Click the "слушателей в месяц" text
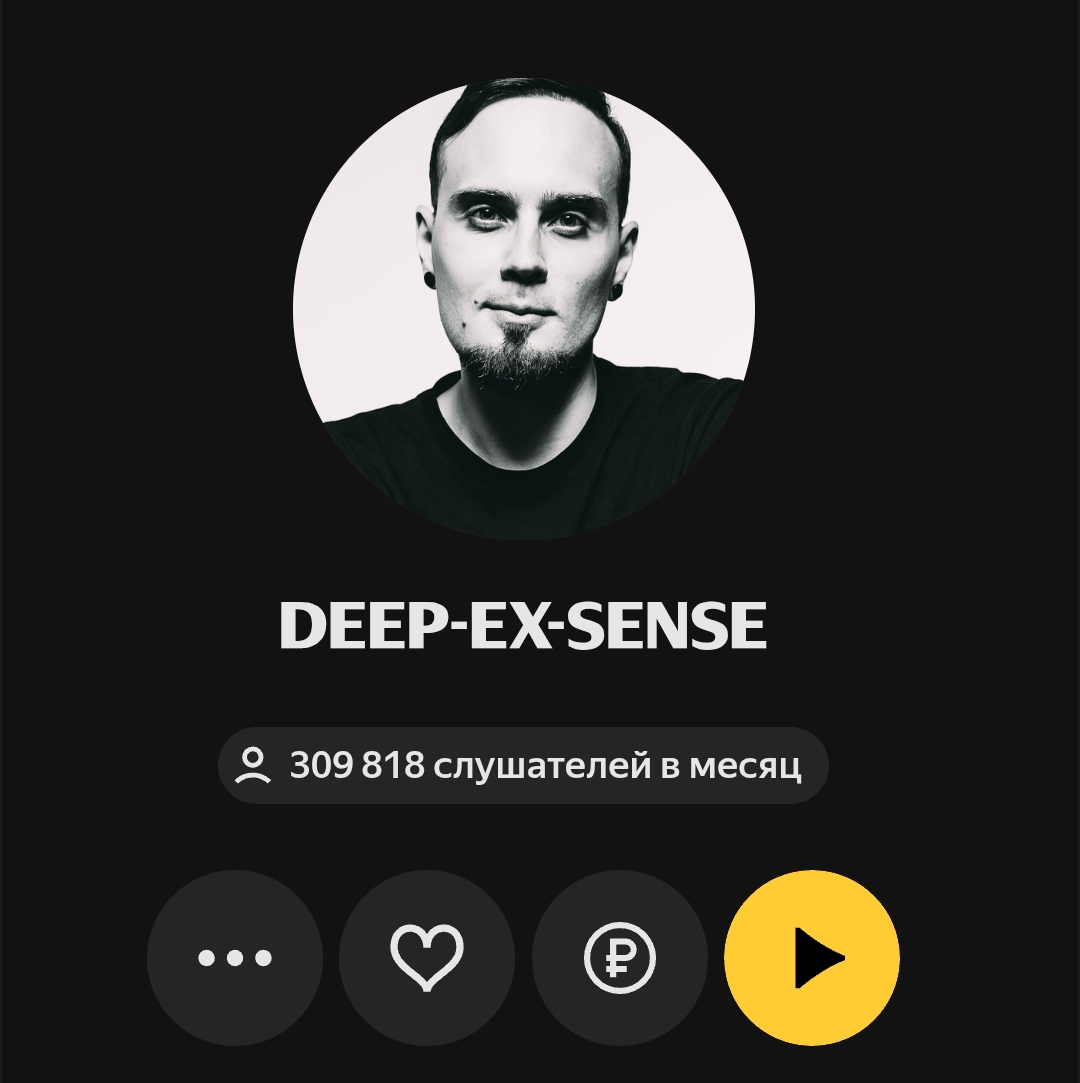This screenshot has height=1083, width=1080. click(617, 766)
